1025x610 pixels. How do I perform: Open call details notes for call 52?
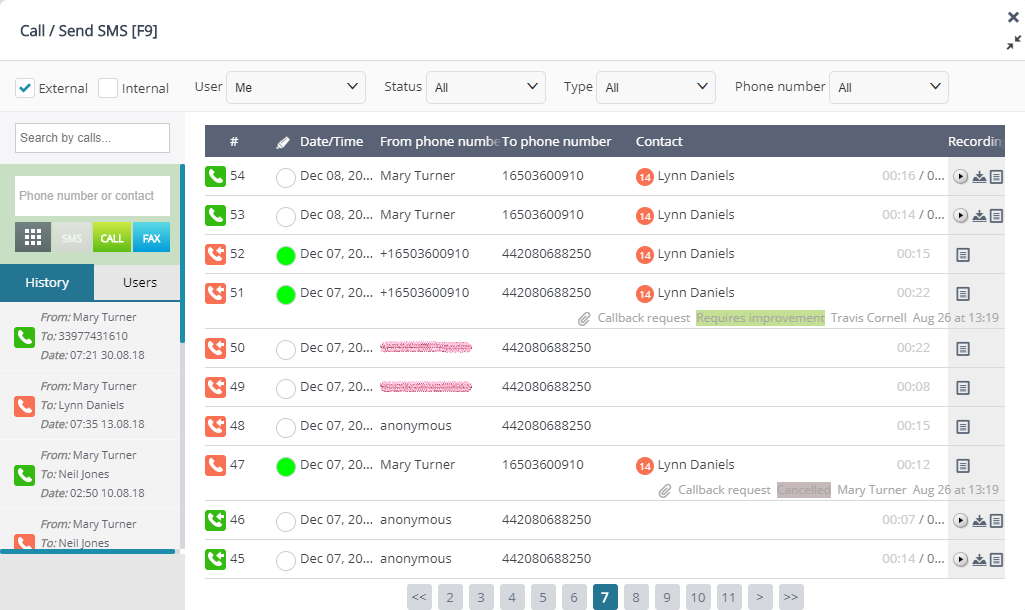pyautogui.click(x=963, y=254)
